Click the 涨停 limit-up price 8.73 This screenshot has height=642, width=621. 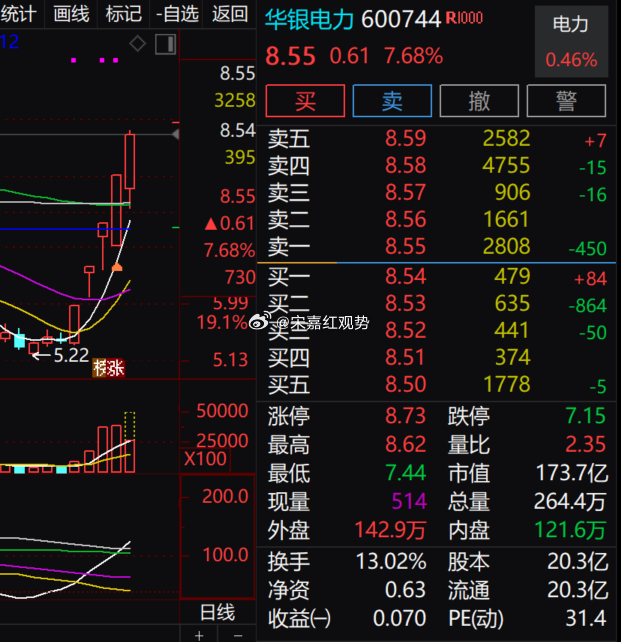(406, 416)
